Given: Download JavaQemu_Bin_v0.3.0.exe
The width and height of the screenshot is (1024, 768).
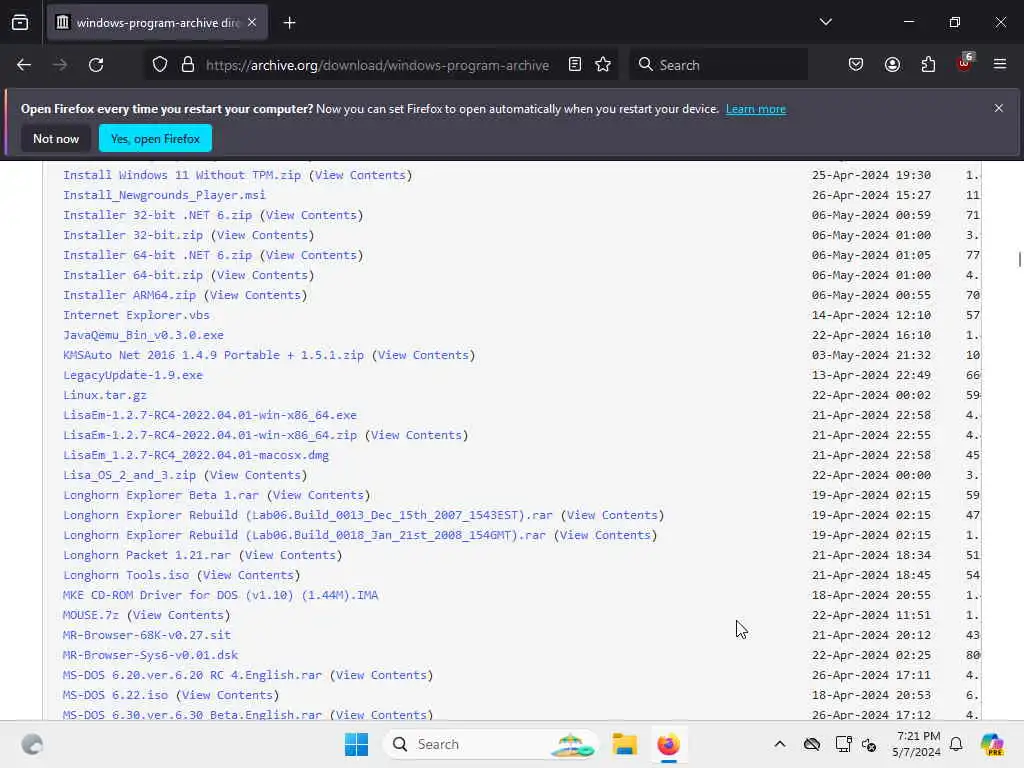Looking at the screenshot, I should click(x=144, y=335).
